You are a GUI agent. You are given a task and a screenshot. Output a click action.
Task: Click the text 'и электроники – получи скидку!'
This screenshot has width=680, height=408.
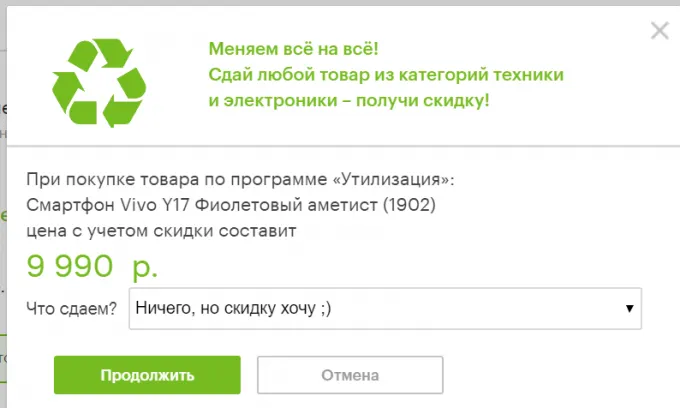coord(349,101)
